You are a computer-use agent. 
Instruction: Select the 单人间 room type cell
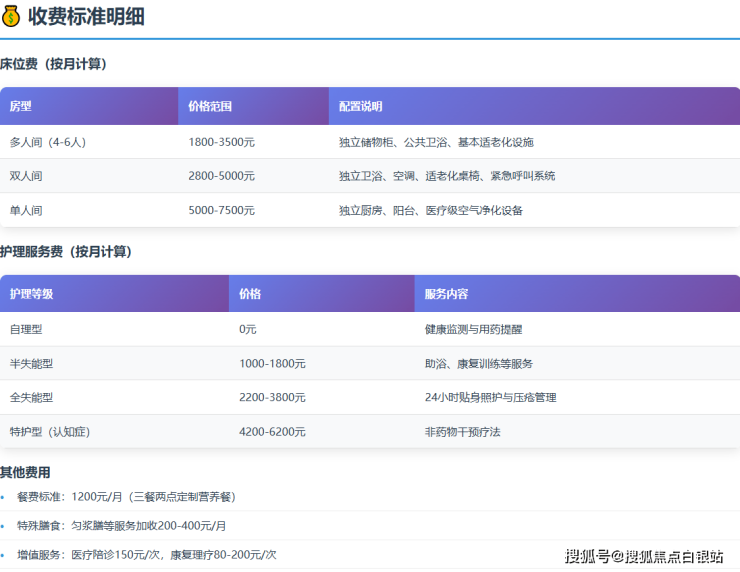(x=26, y=210)
